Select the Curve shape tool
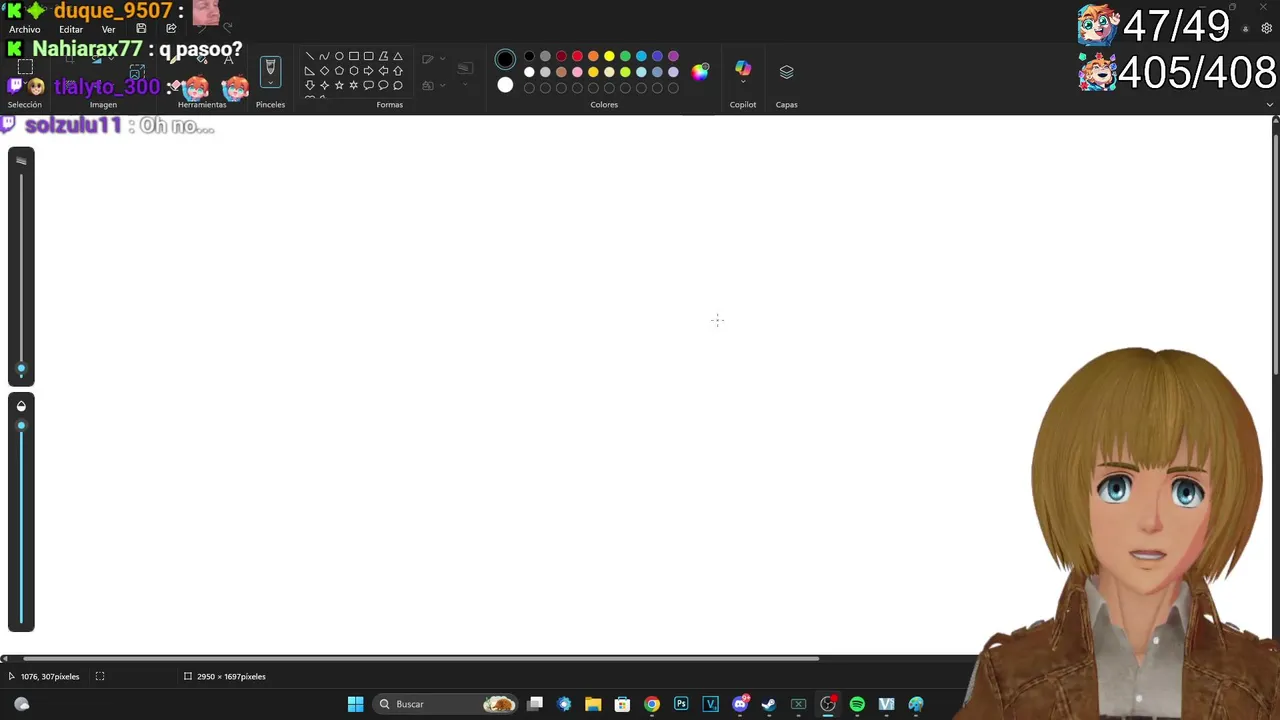This screenshot has width=1280, height=720. click(x=324, y=57)
